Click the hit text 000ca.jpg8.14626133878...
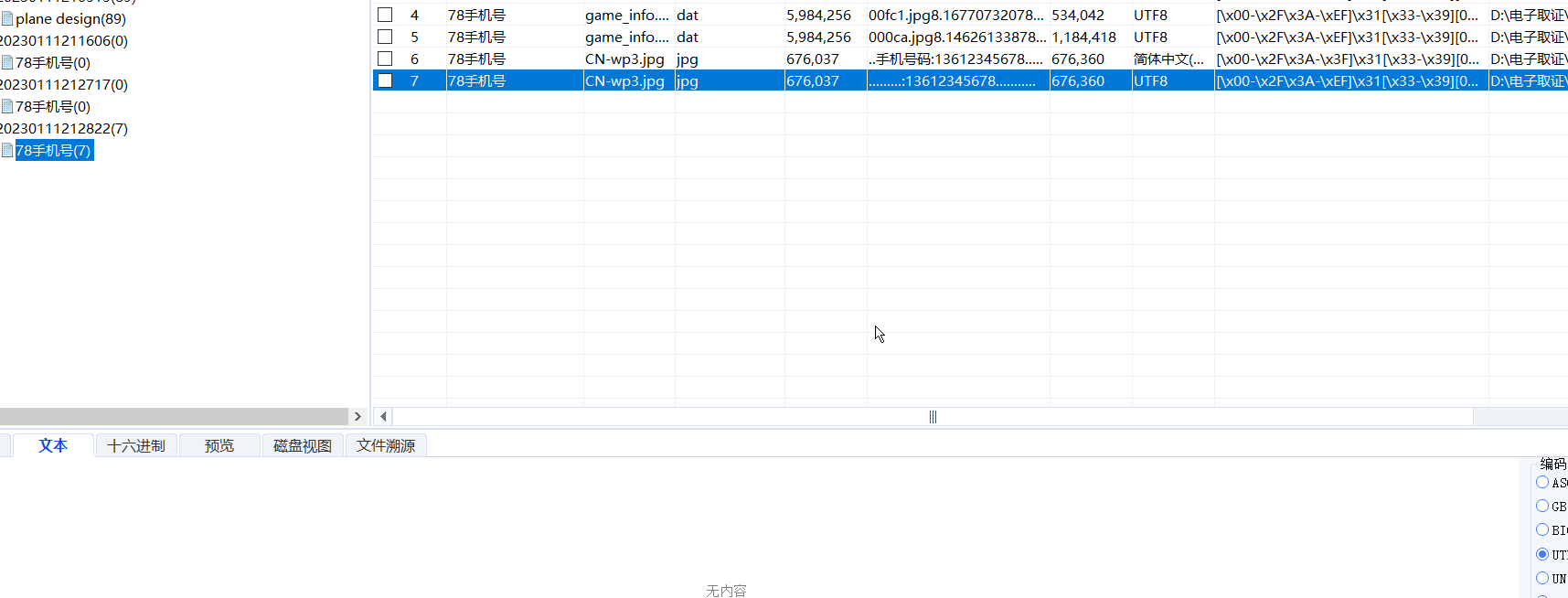 [x=956, y=37]
